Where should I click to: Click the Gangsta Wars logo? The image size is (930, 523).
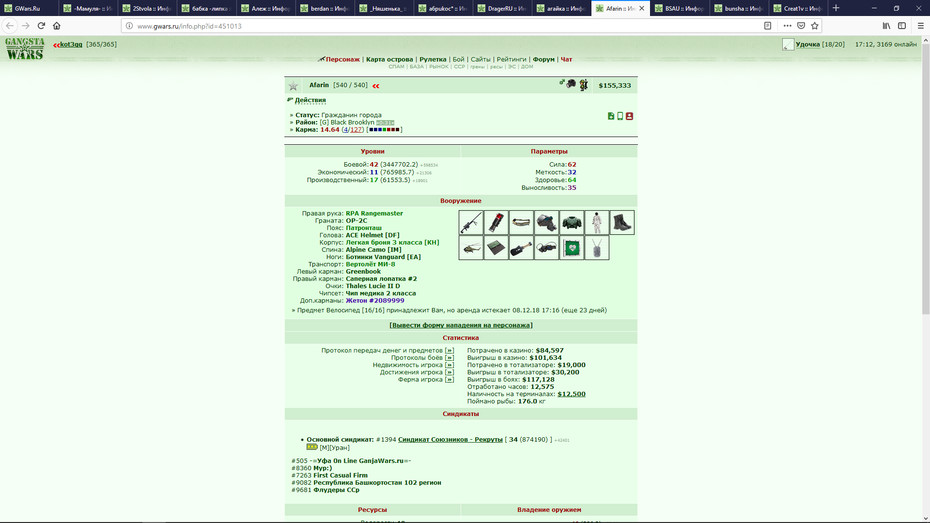click(x=25, y=49)
